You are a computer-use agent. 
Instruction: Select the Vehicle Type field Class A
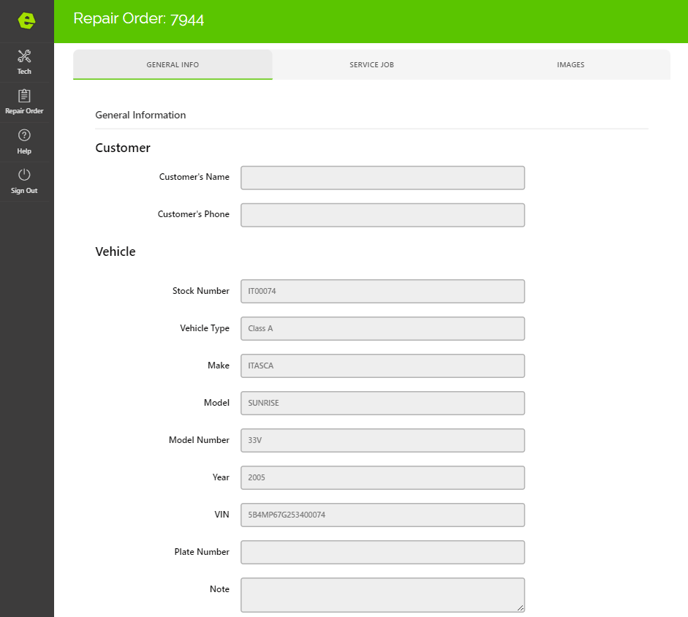(383, 329)
